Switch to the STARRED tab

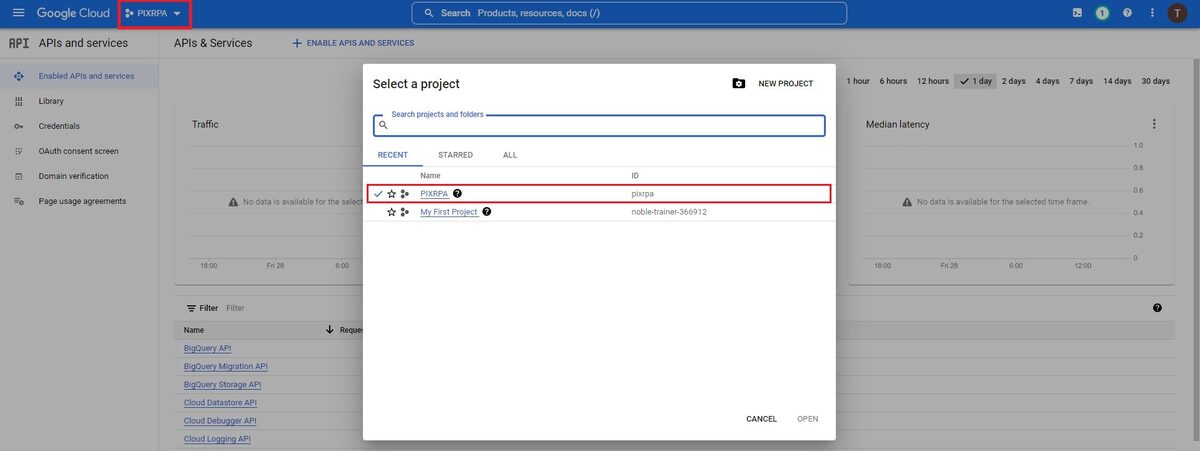point(455,155)
